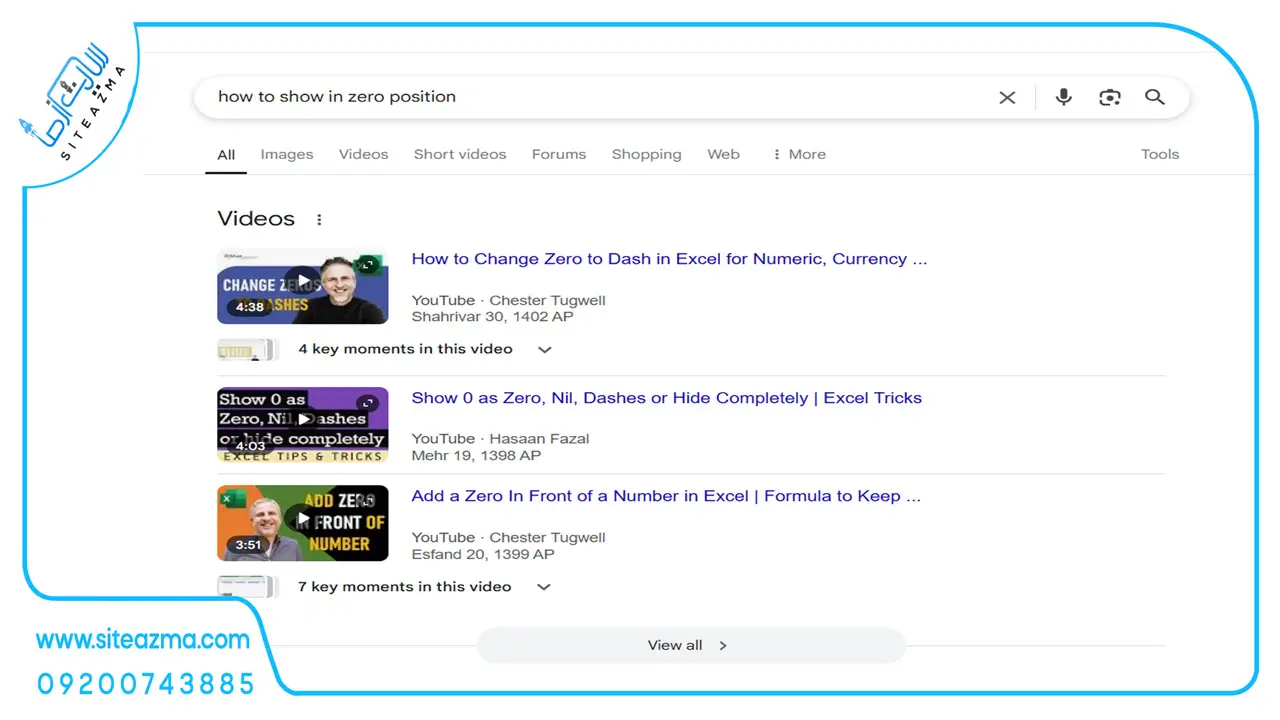Switch to the Shopping tab

click(646, 154)
